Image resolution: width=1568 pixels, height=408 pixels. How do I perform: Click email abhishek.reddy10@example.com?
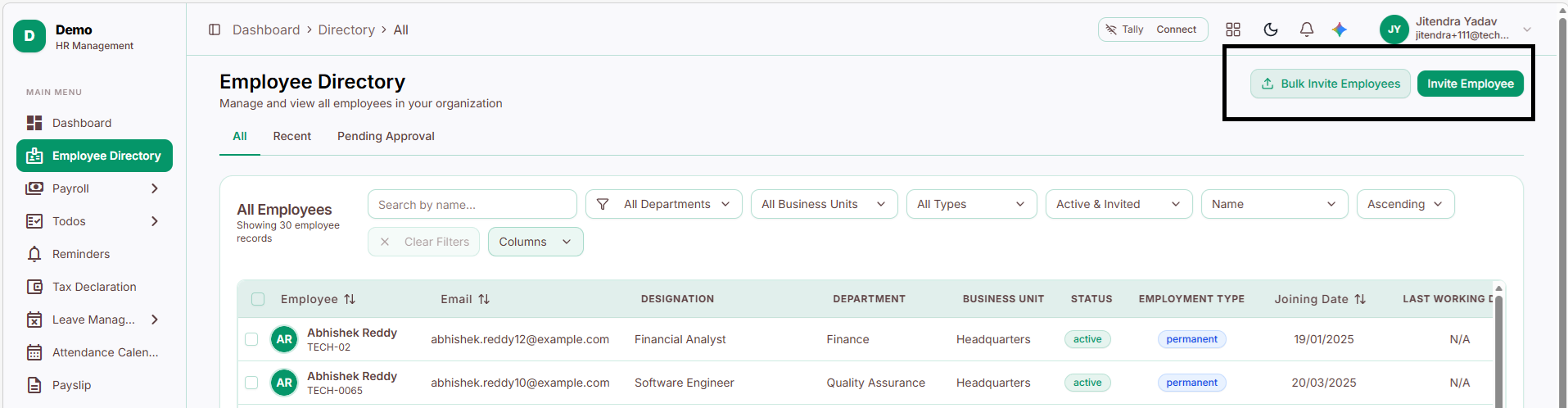click(x=520, y=383)
